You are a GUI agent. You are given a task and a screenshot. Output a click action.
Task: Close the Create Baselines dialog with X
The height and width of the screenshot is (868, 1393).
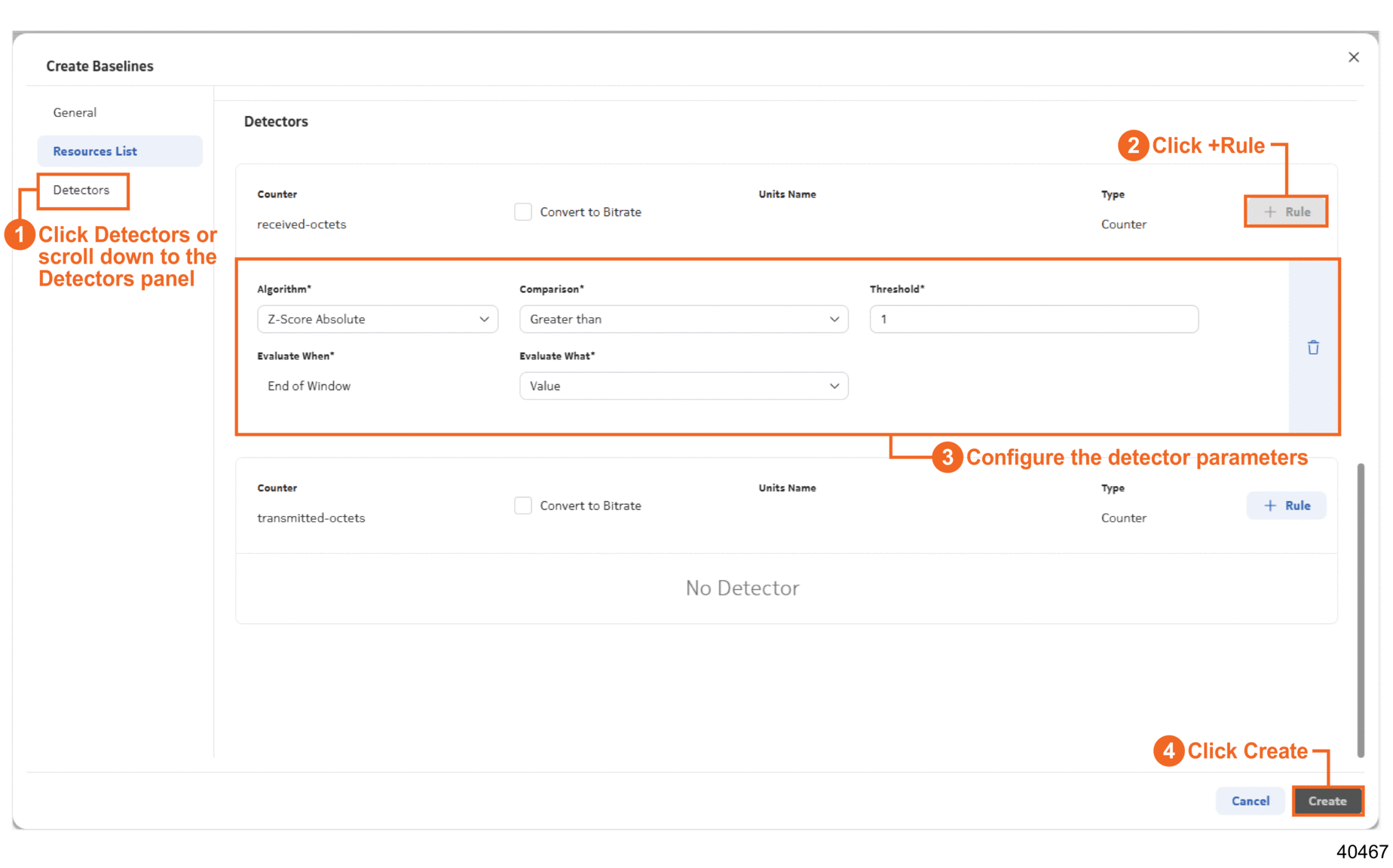[1353, 57]
